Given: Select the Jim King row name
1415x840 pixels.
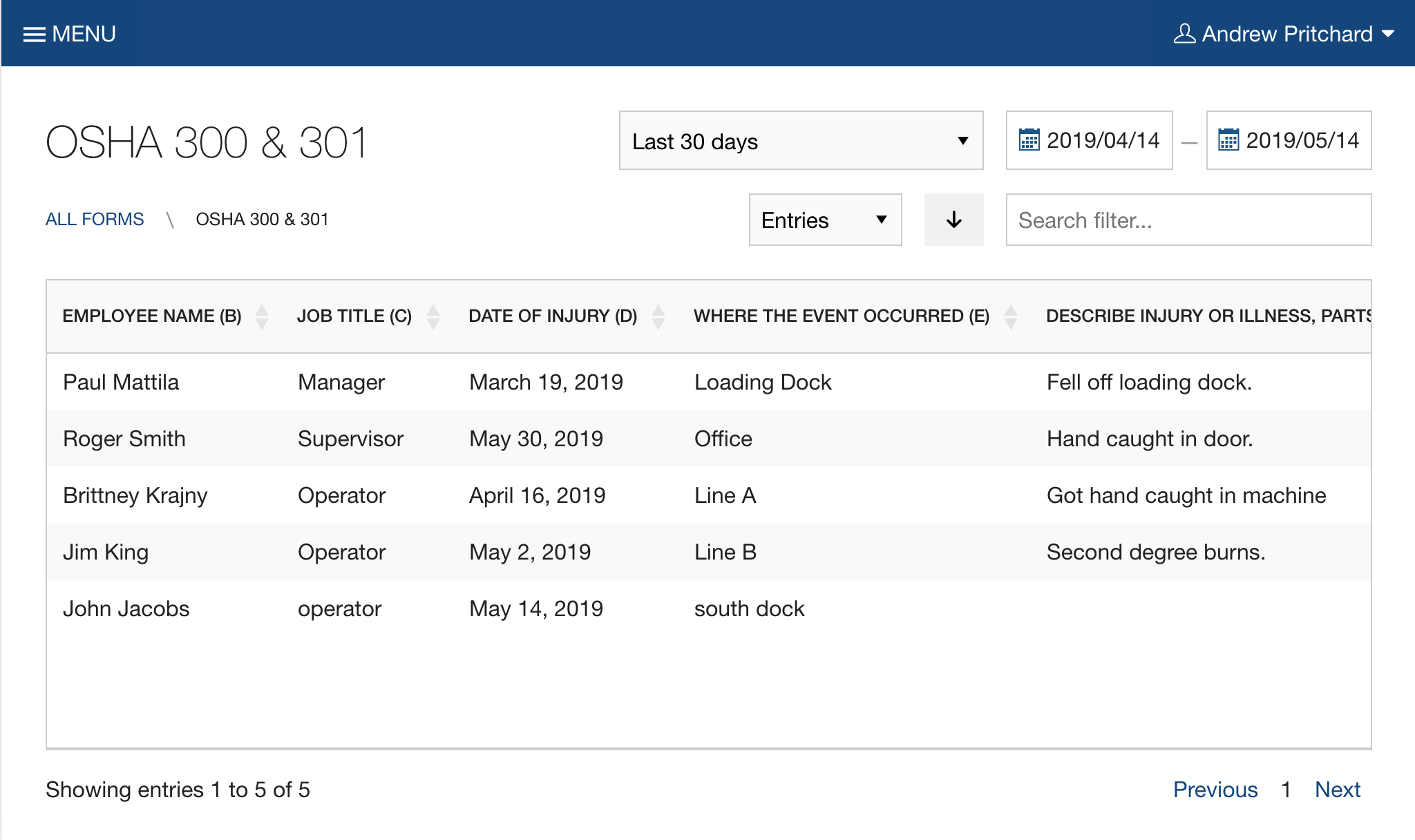Looking at the screenshot, I should 106,552.
